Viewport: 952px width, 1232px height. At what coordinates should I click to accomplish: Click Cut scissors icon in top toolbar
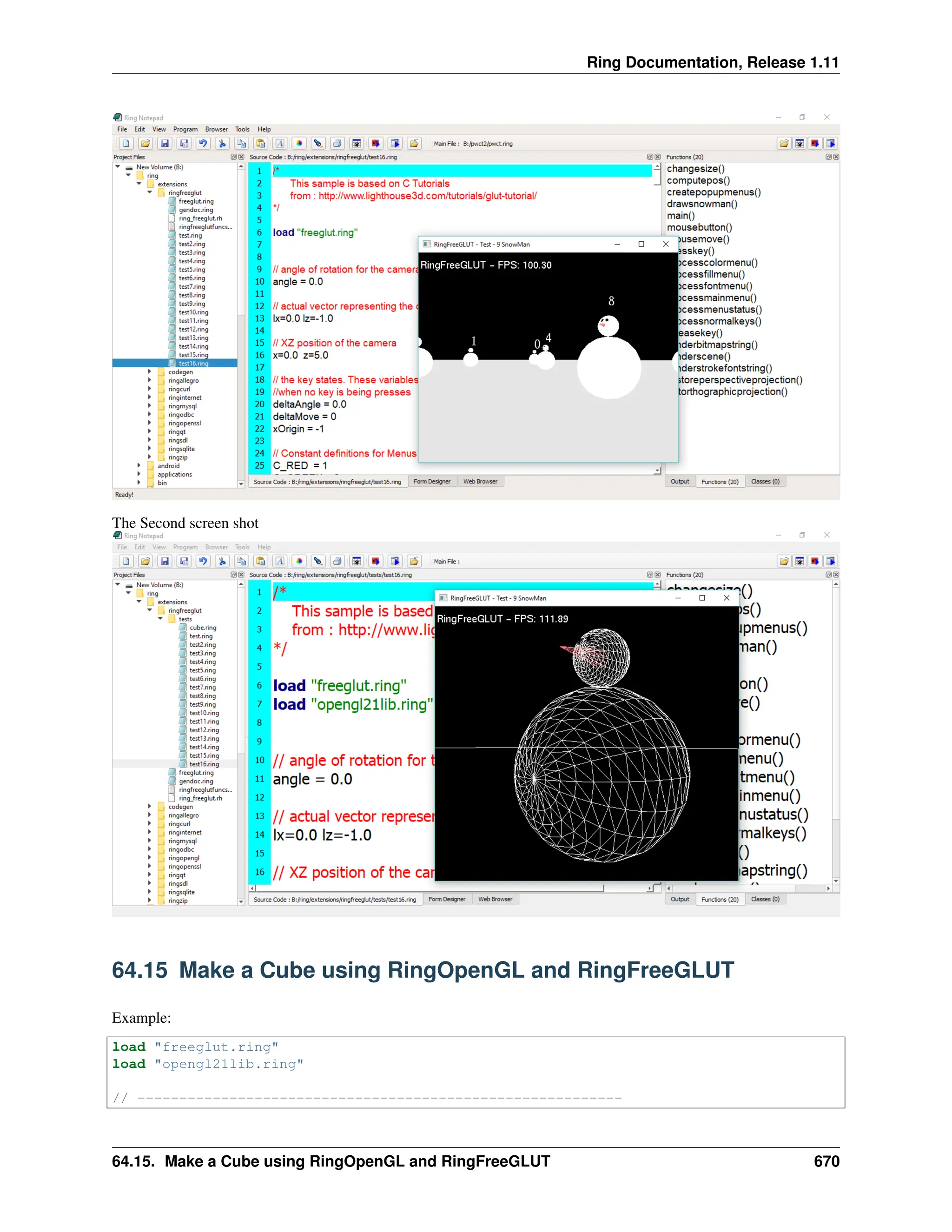(222, 143)
